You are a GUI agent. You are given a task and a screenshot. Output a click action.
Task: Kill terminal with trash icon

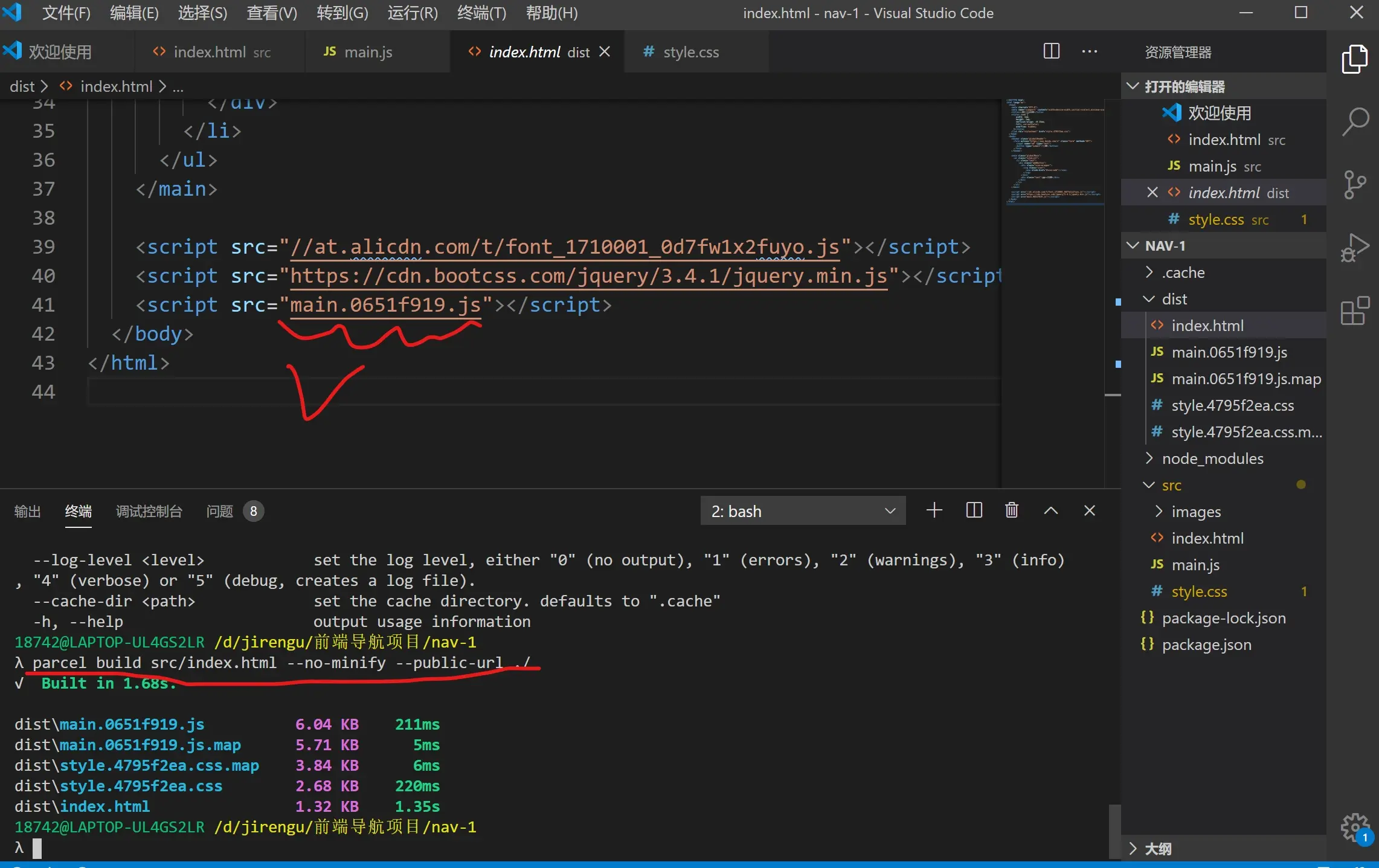point(1011,510)
